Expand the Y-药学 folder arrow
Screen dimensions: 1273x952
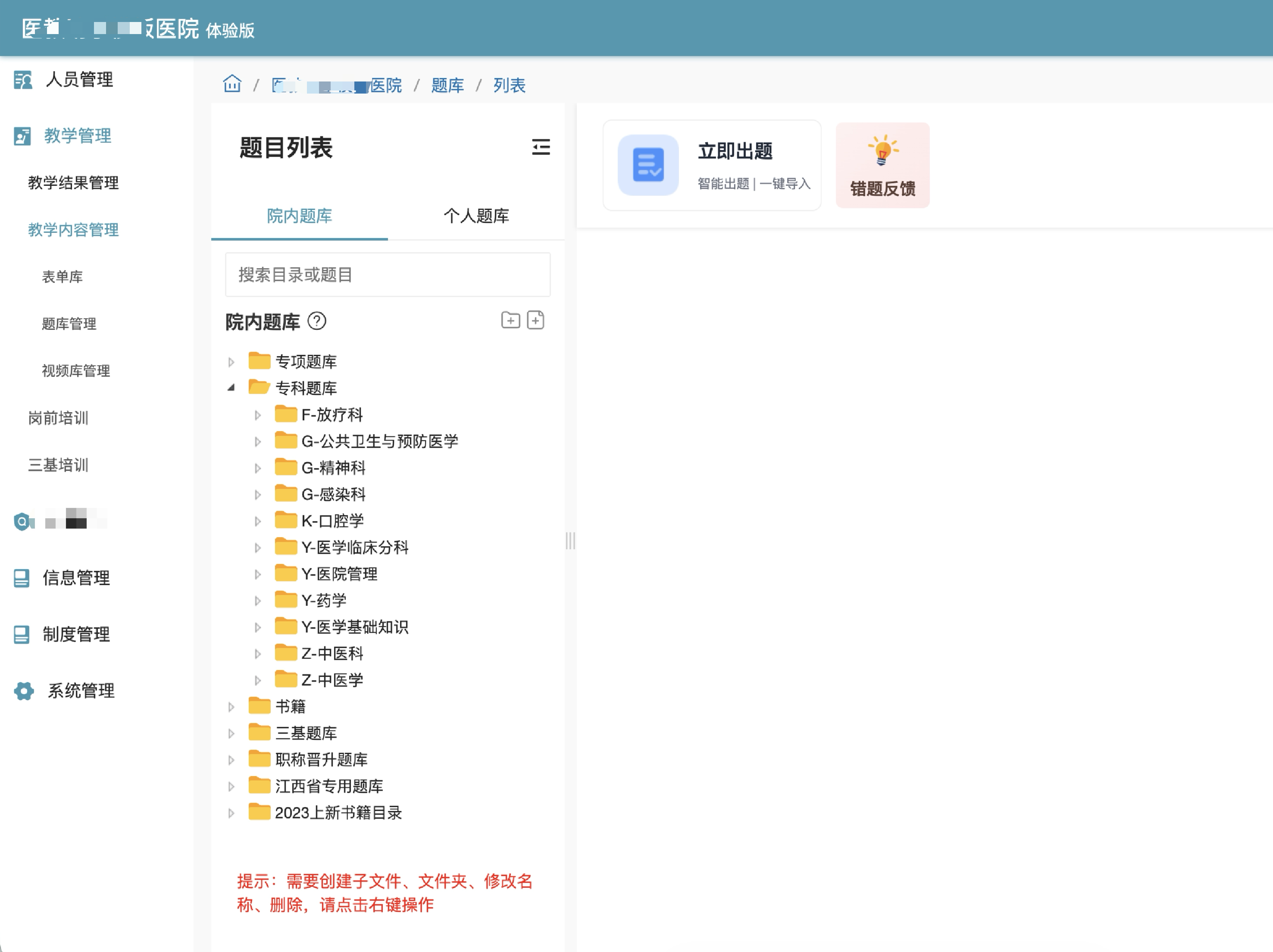258,601
